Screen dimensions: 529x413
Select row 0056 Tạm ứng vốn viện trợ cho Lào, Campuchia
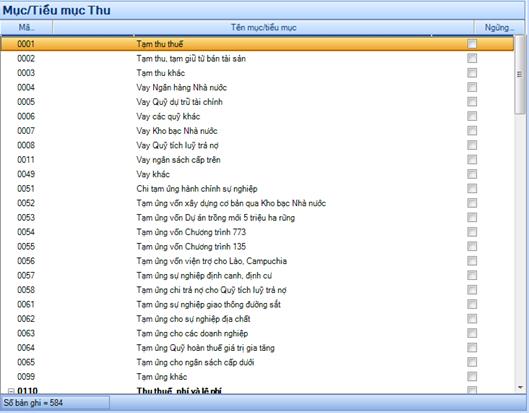257,261
